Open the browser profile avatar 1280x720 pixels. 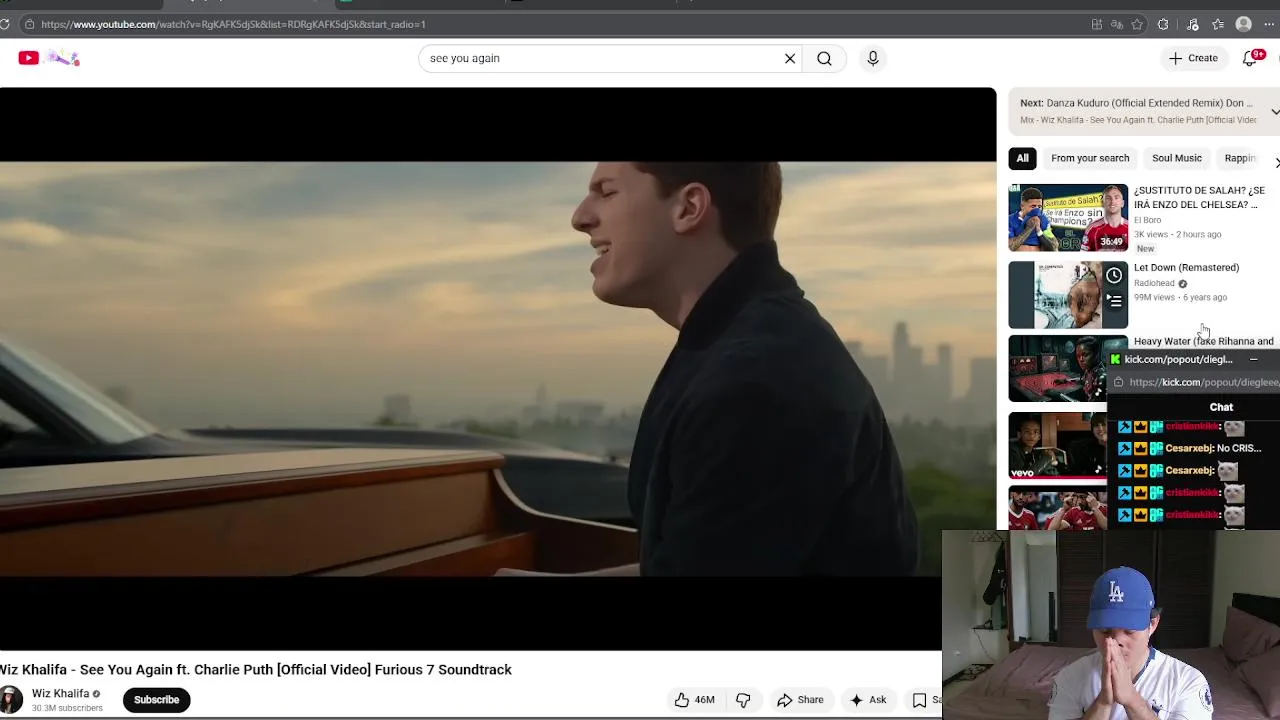1244,24
